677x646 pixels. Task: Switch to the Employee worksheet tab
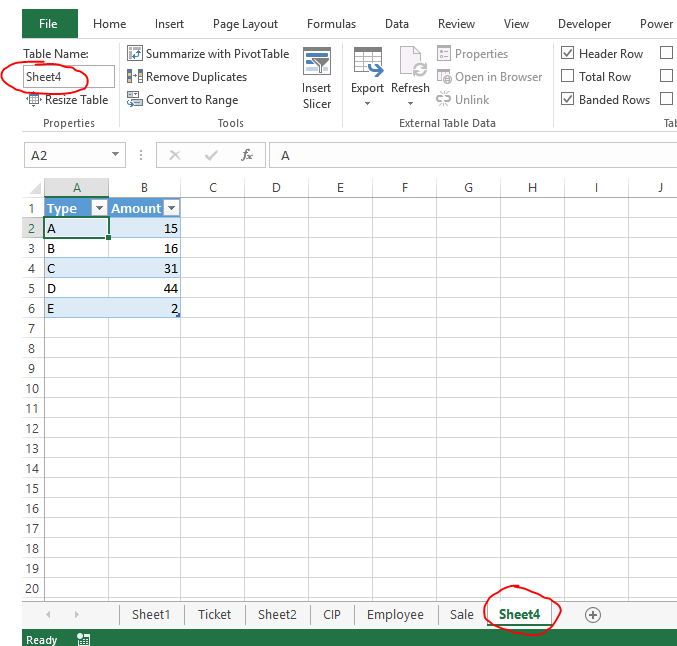[x=395, y=614]
